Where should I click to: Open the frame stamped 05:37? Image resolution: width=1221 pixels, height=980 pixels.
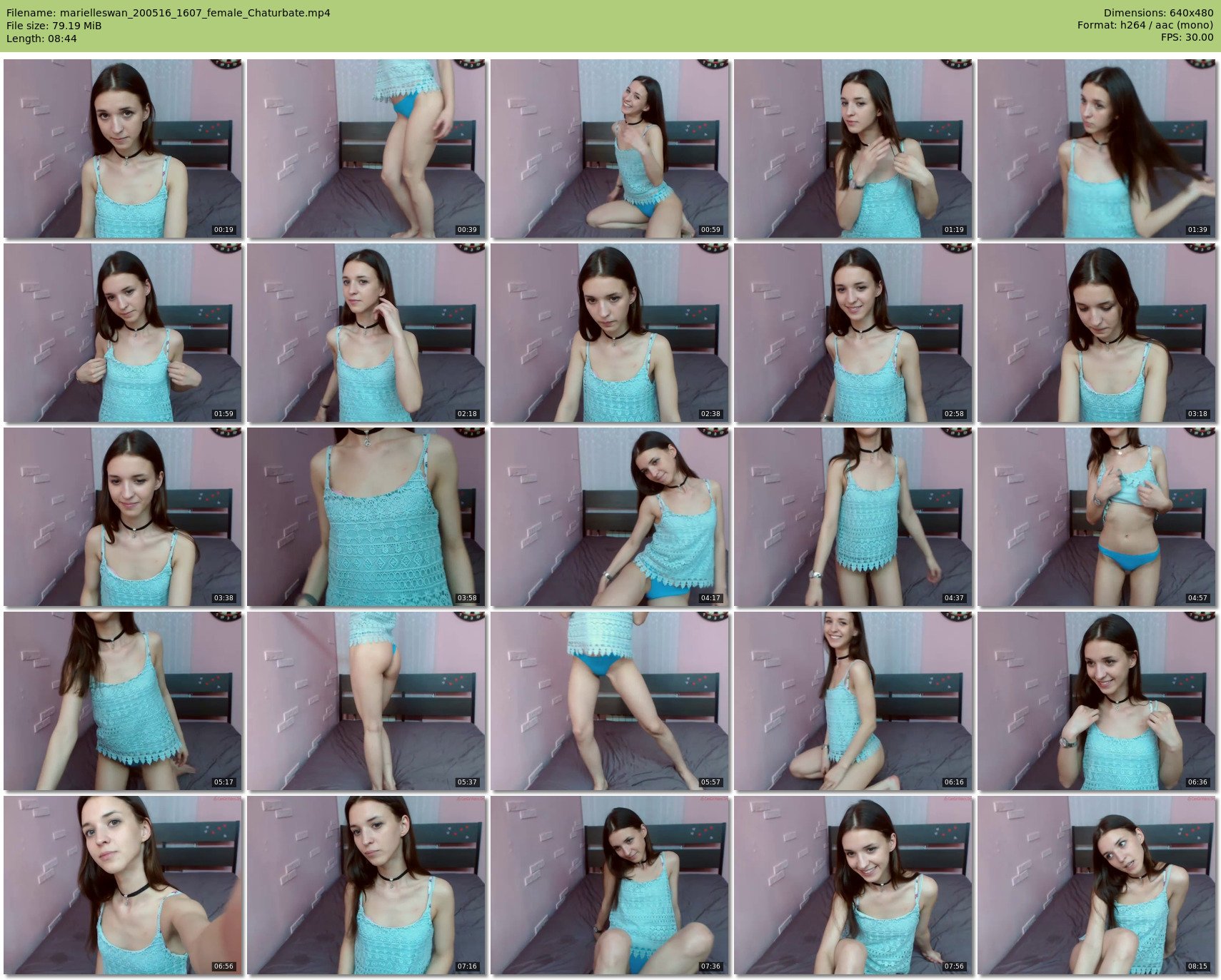pos(366,701)
